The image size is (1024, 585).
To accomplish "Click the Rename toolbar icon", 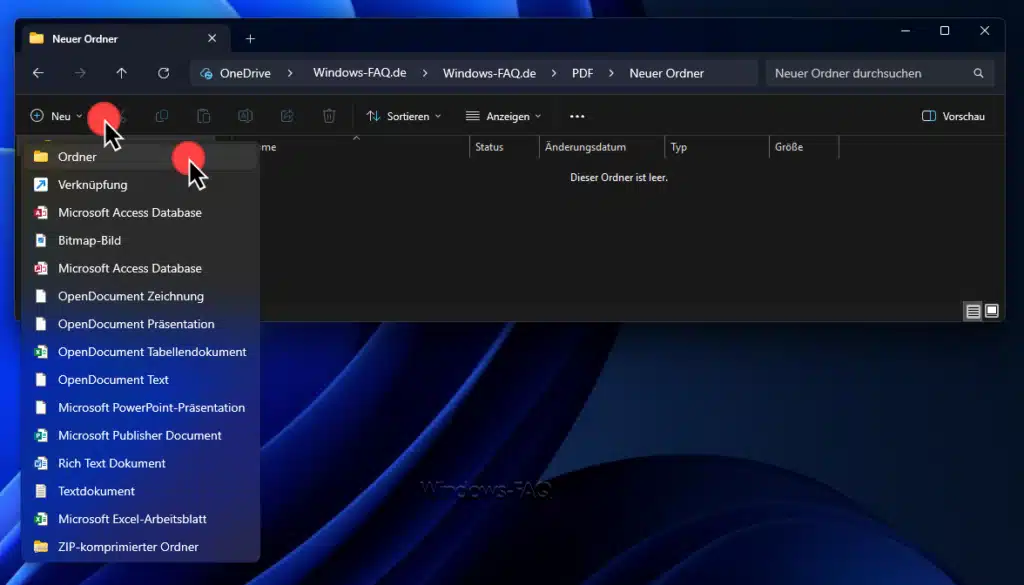I will coord(245,116).
